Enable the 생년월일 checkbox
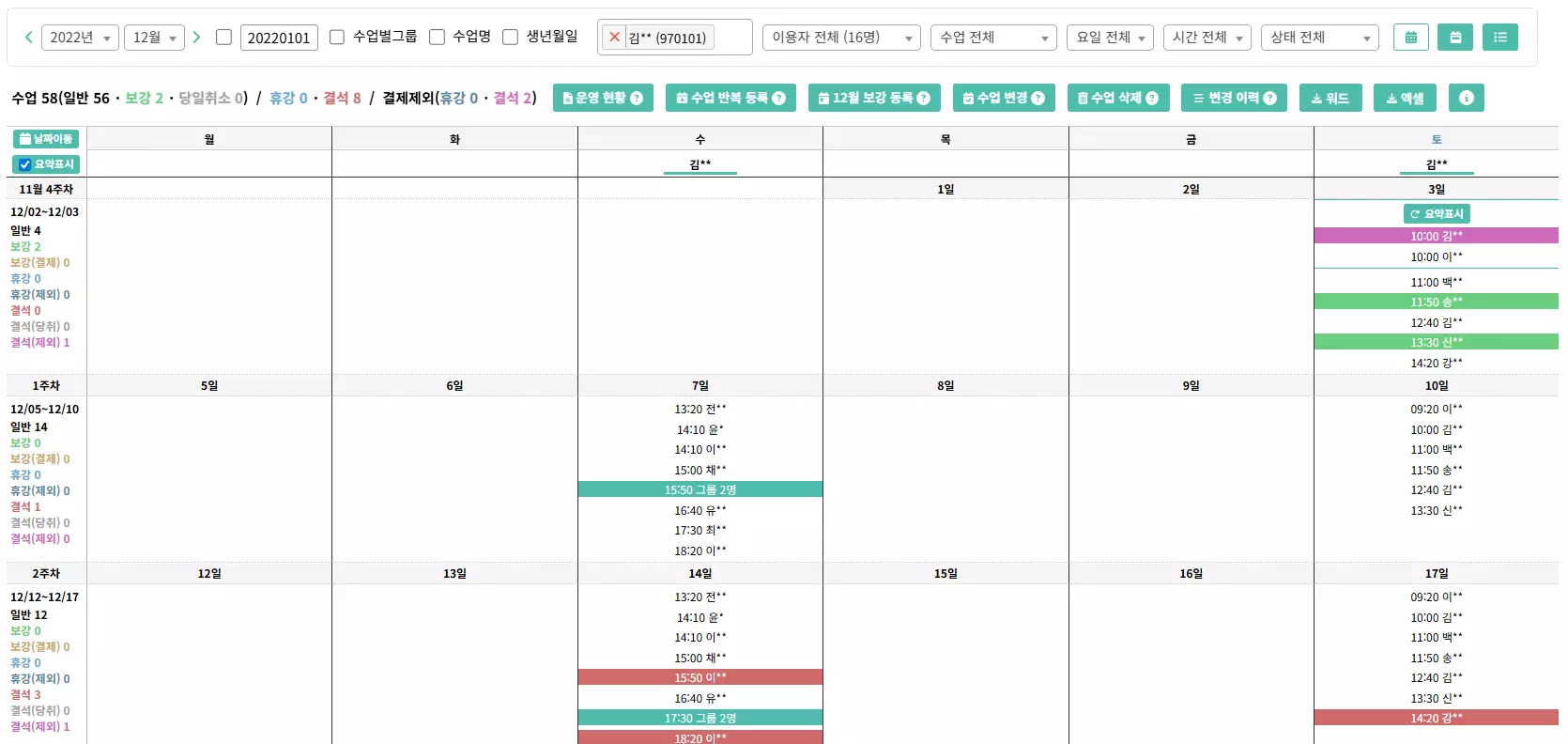Viewport: 1568px width, 744px height. tap(511, 38)
